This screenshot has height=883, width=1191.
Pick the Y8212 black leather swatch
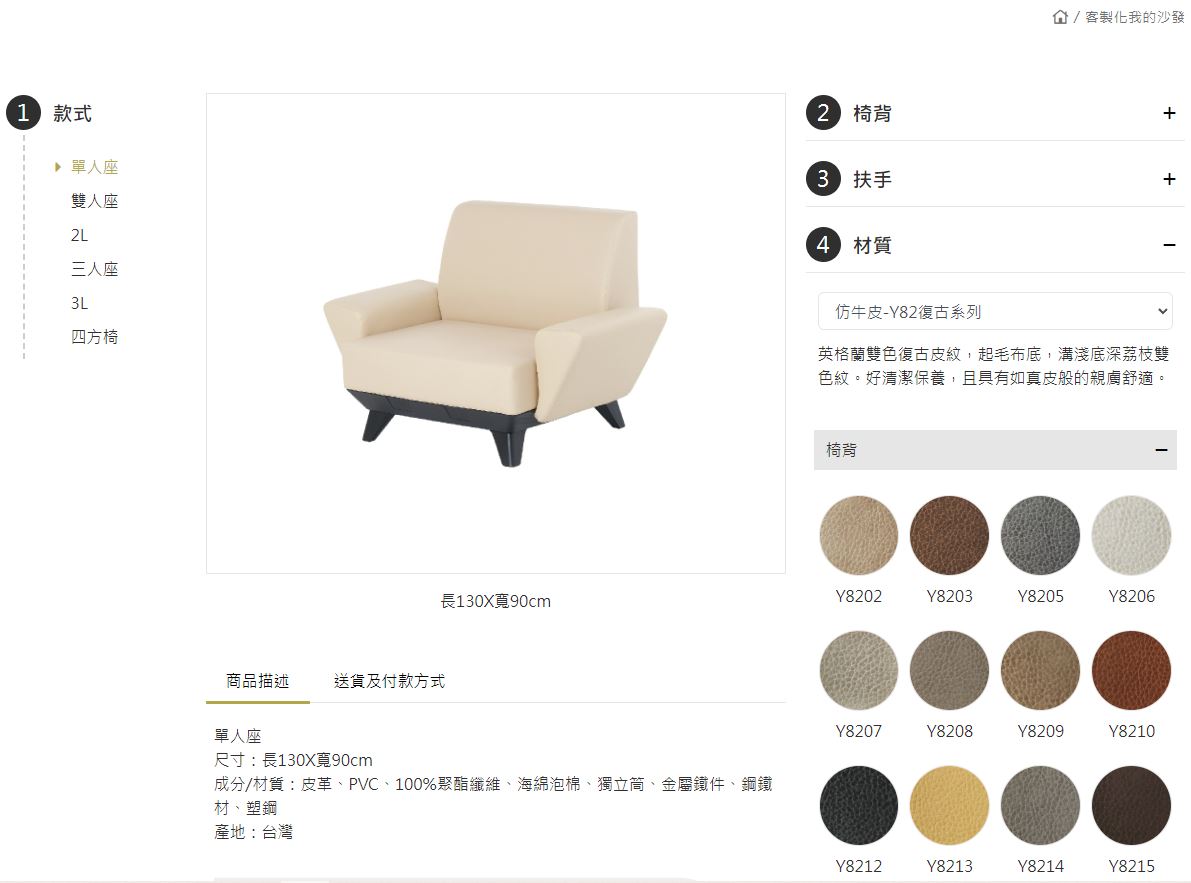coord(858,806)
